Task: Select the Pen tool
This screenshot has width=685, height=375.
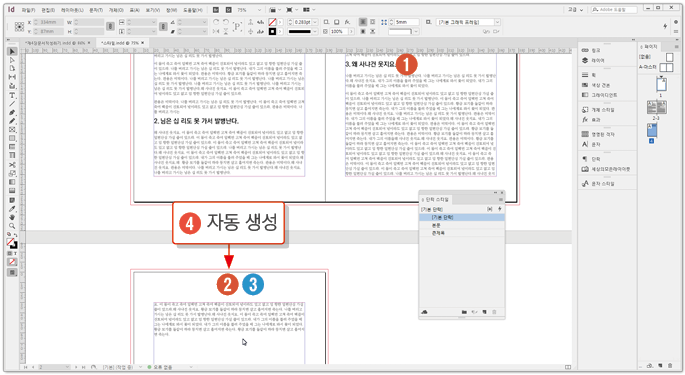Action: point(12,112)
